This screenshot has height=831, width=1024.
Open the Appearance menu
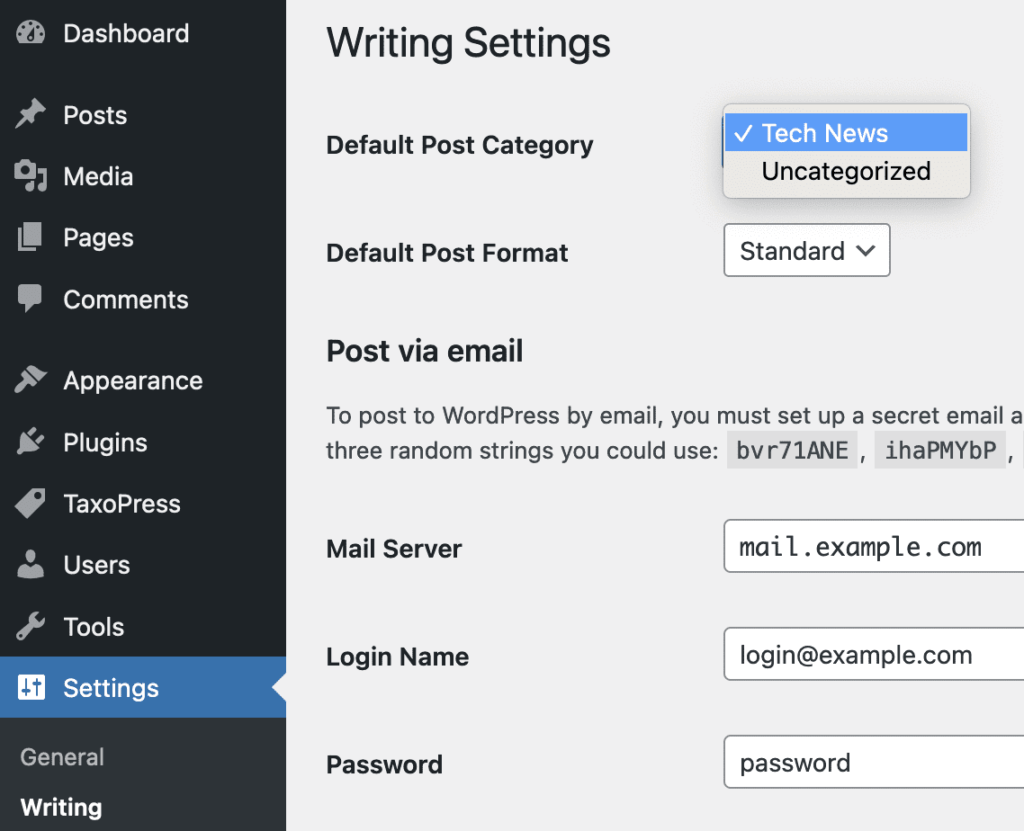click(143, 380)
